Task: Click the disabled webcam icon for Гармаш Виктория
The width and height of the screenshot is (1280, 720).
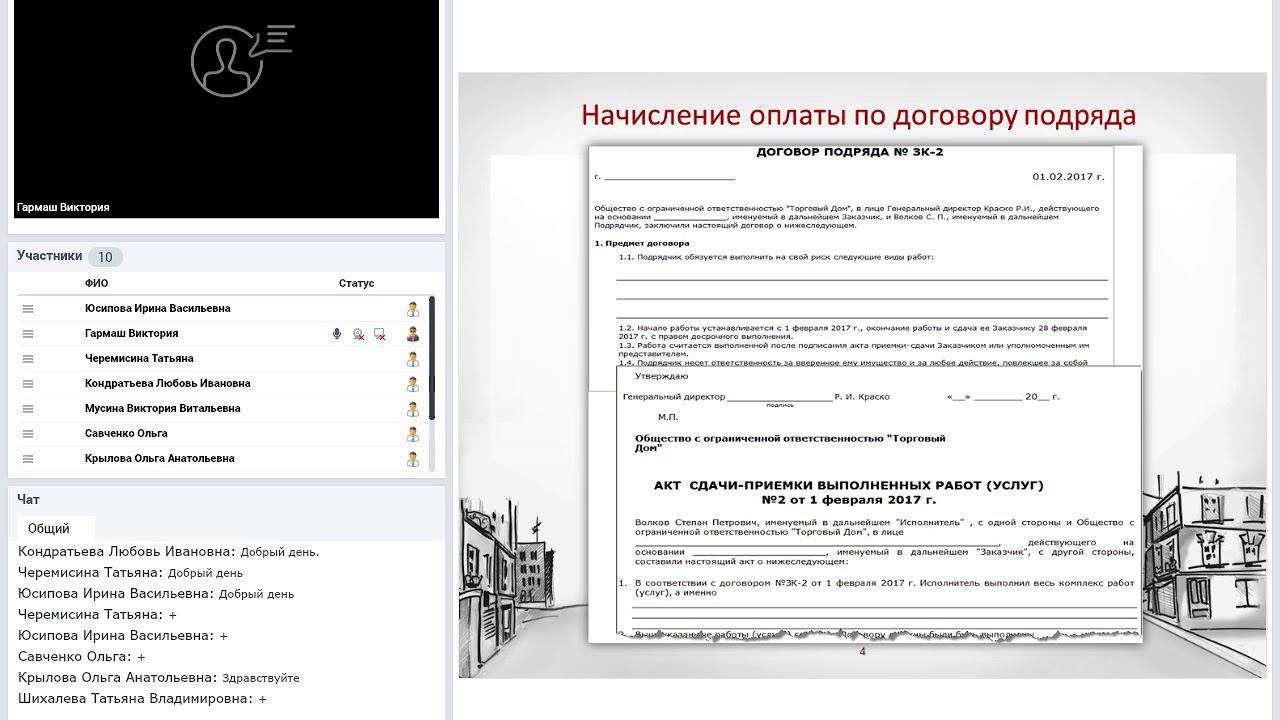Action: point(358,334)
